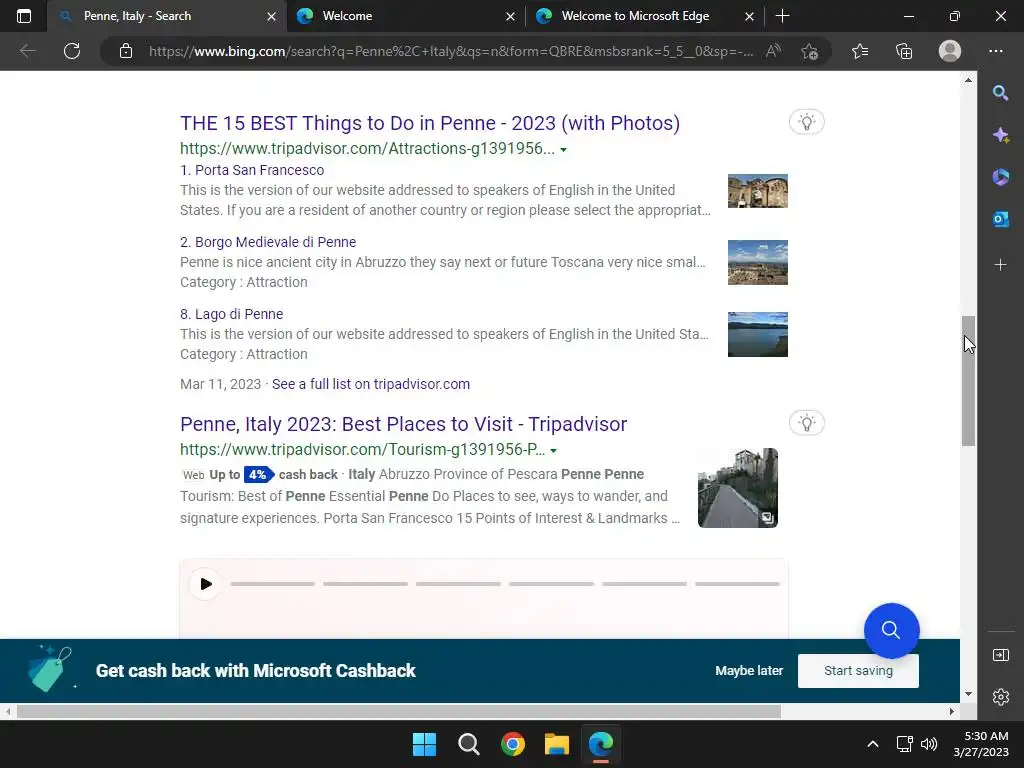This screenshot has width=1024, height=768.
Task: Open File Explorer from taskbar
Action: point(557,744)
